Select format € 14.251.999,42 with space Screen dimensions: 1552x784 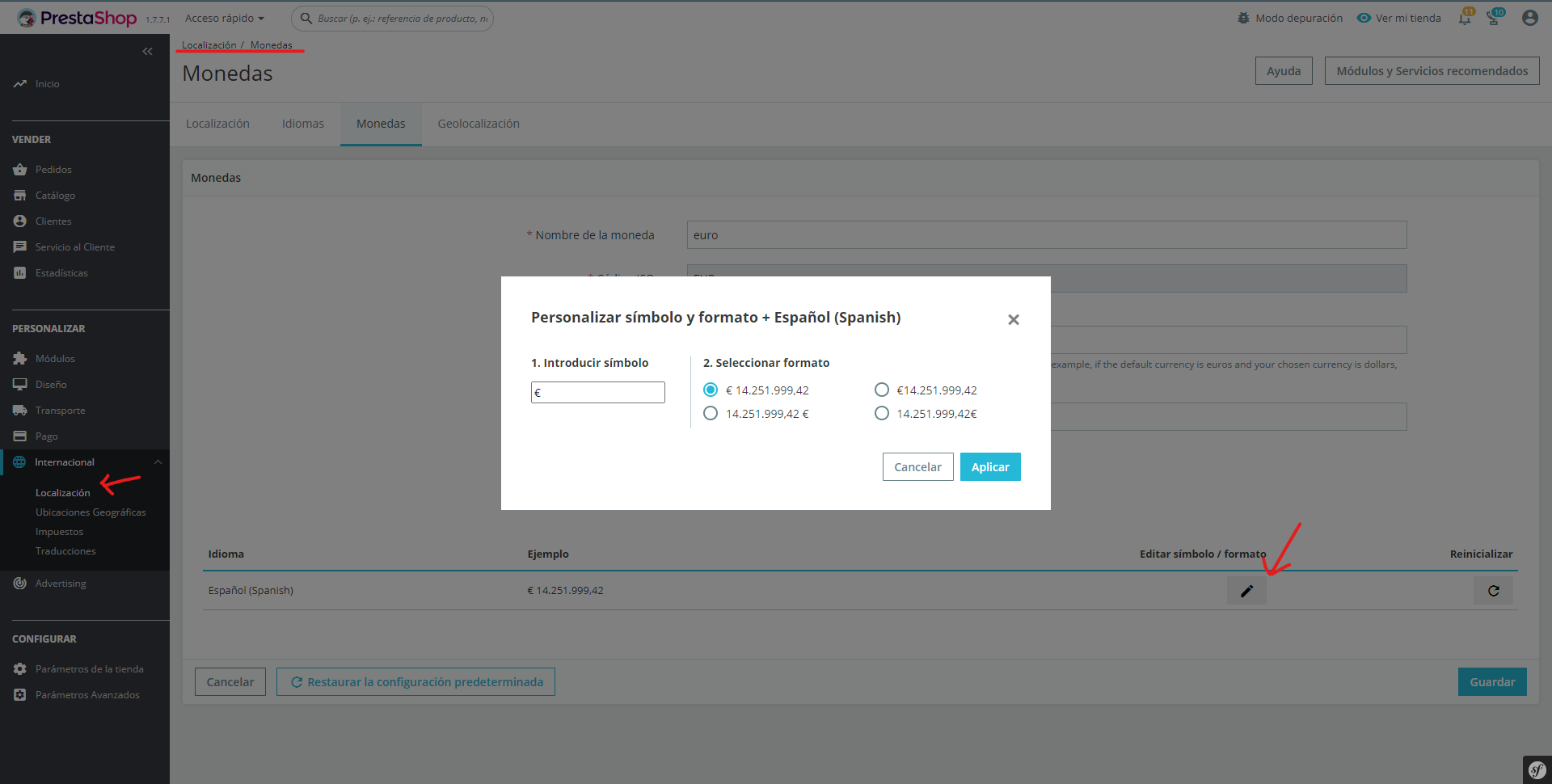(x=711, y=390)
